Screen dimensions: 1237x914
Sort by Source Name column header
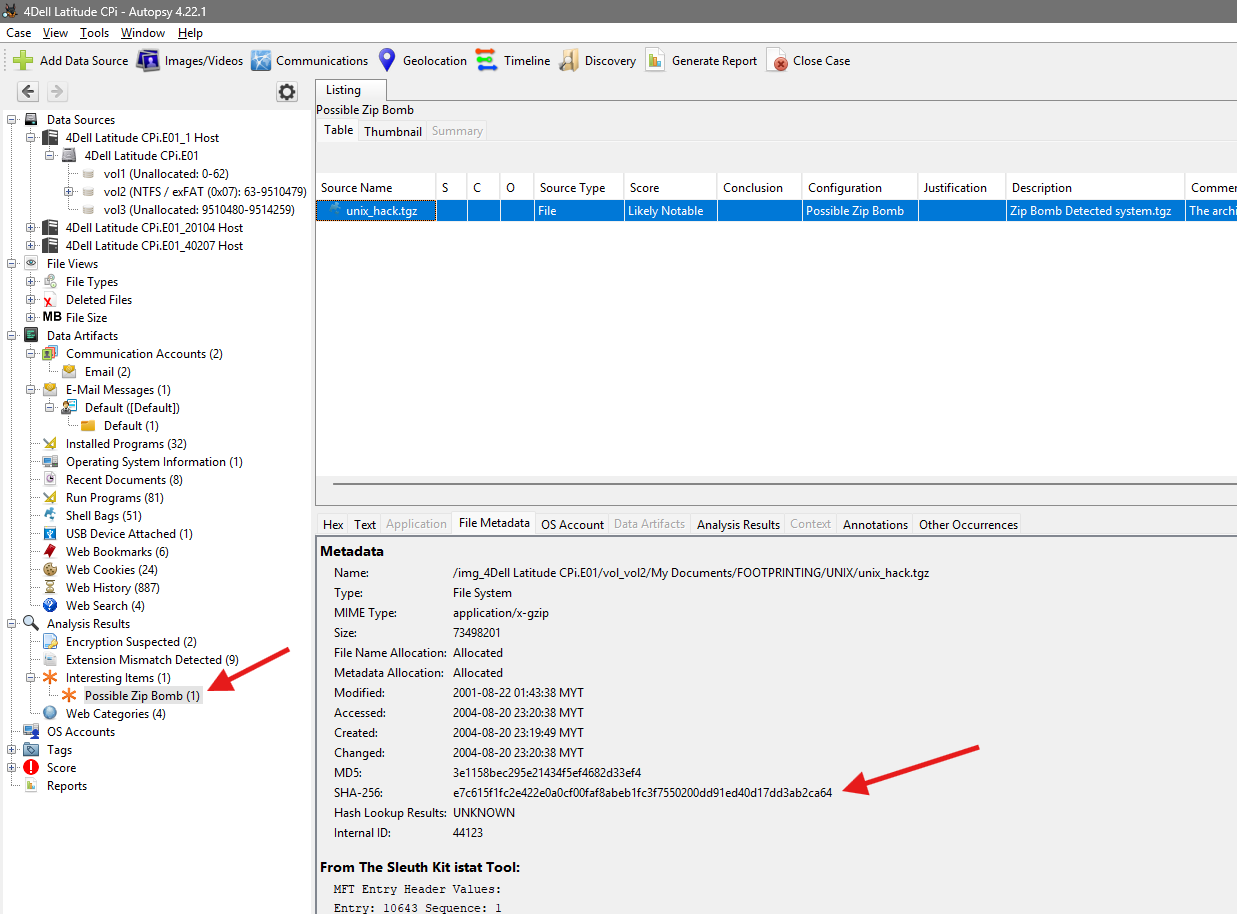(x=375, y=187)
